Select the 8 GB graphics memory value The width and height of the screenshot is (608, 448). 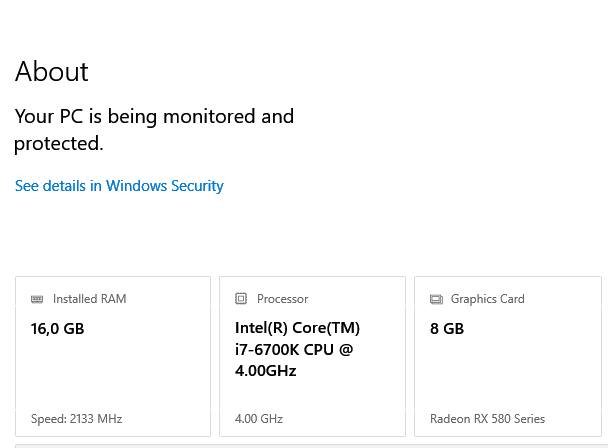(447, 328)
